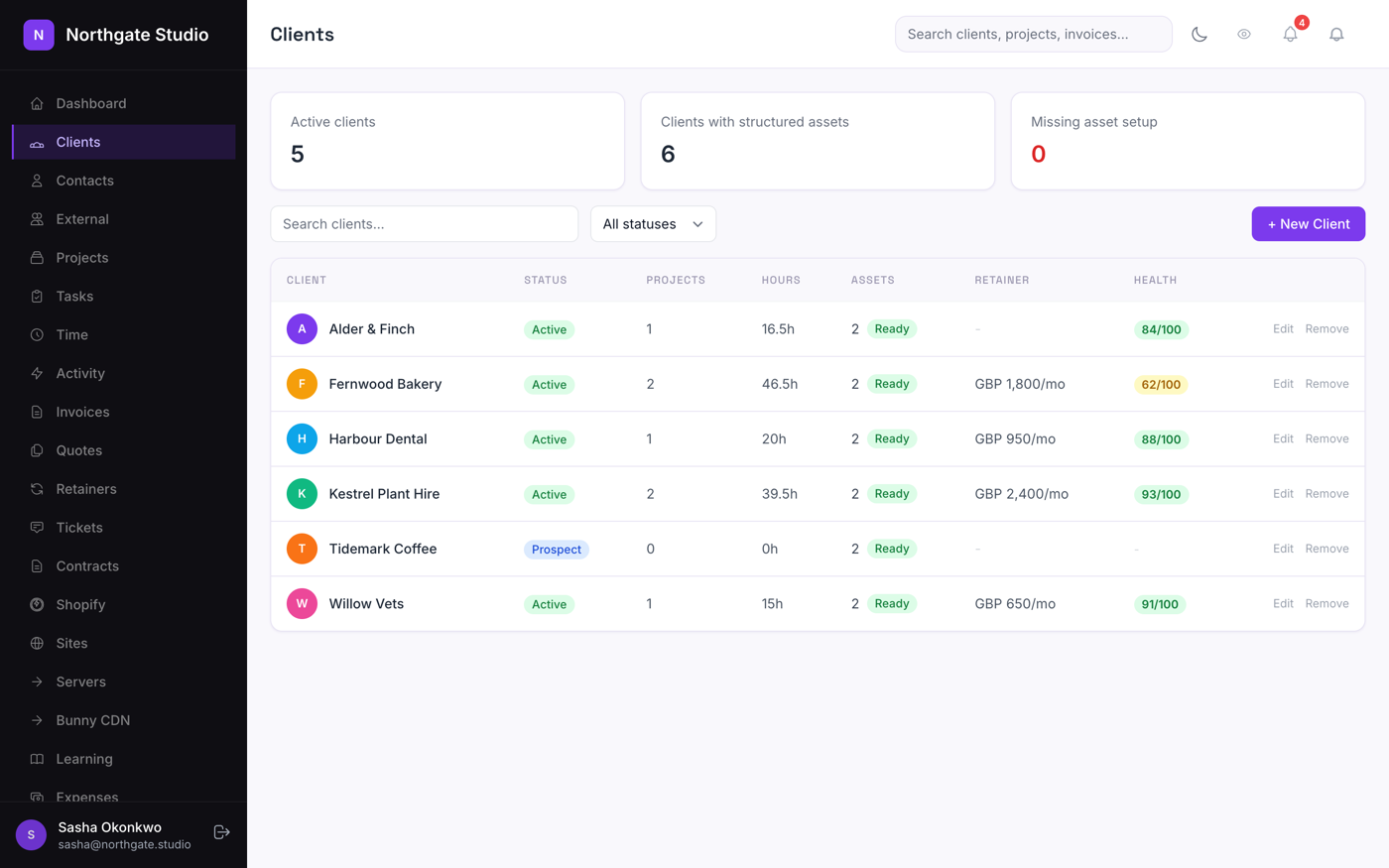
Task: Click the Missing asset setup card
Action: 1188,141
